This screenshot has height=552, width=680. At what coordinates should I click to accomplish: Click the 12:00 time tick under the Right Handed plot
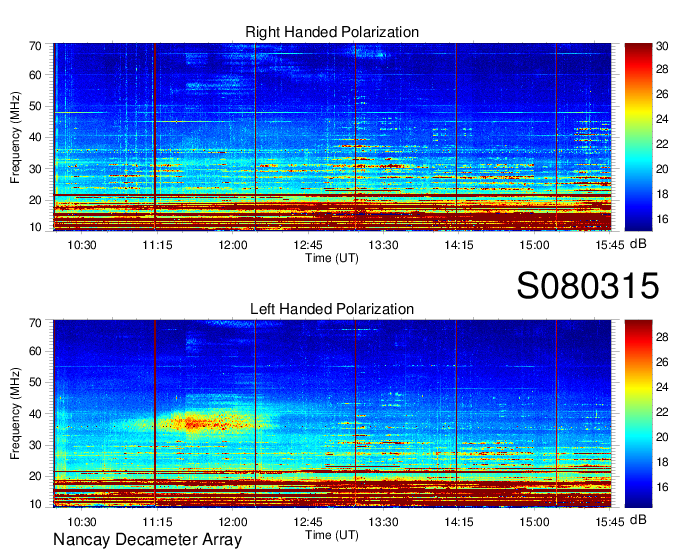pos(233,245)
